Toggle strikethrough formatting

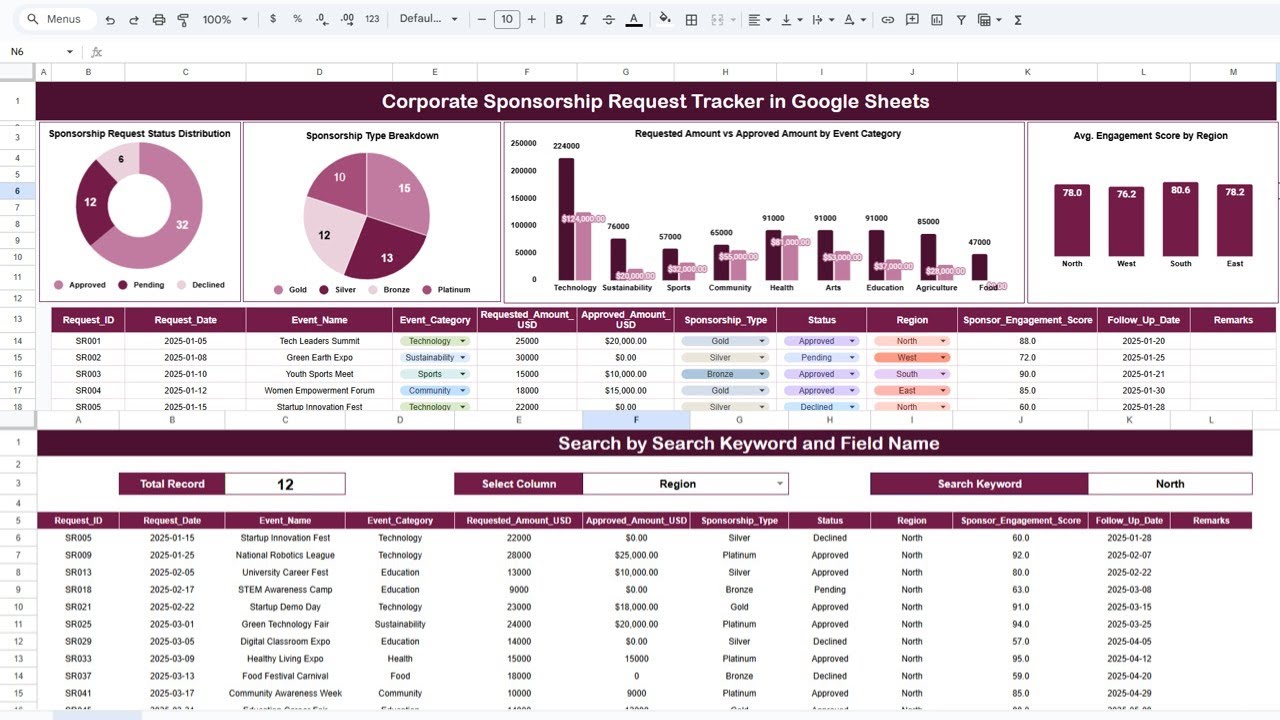click(609, 20)
